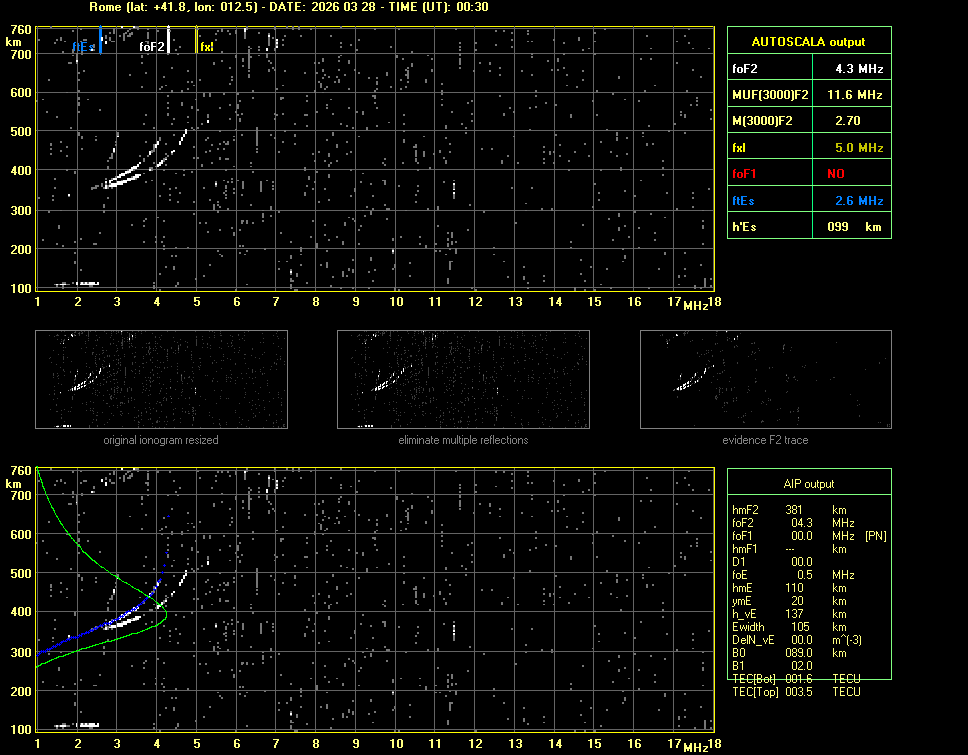The height and width of the screenshot is (755, 968).
Task: Select the MUF(3000)F2 11.6 MHz value
Action: coord(859,95)
